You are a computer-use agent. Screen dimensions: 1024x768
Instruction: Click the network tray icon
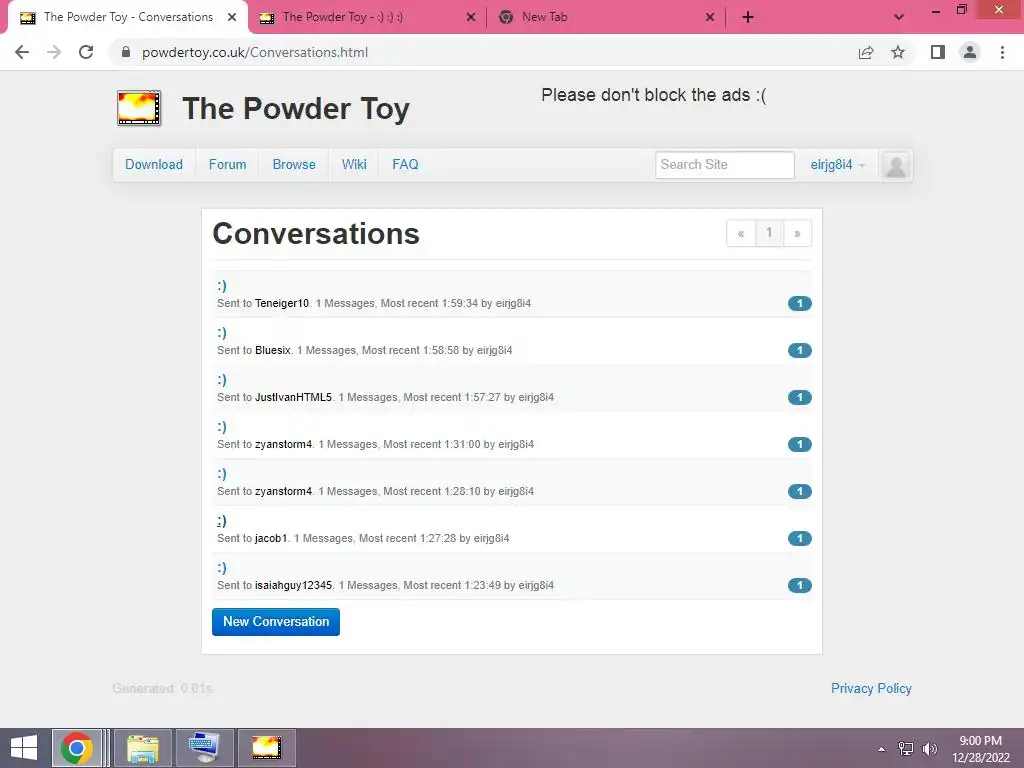click(x=906, y=748)
